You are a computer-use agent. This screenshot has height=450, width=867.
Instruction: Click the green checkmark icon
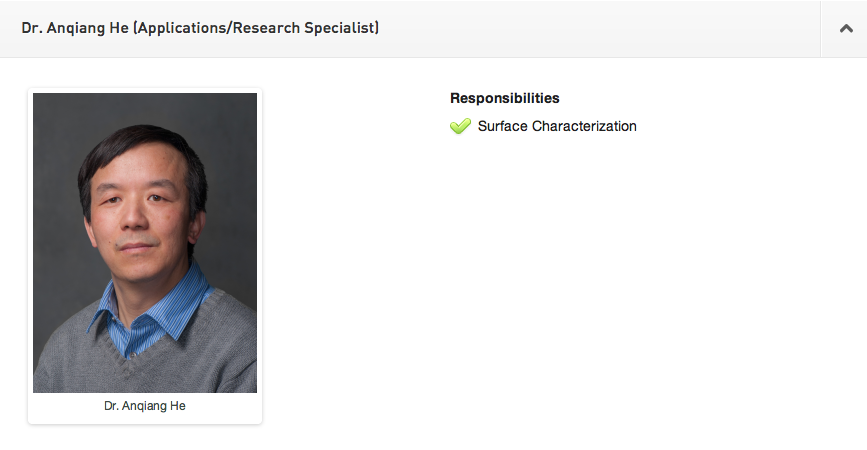[x=460, y=127]
